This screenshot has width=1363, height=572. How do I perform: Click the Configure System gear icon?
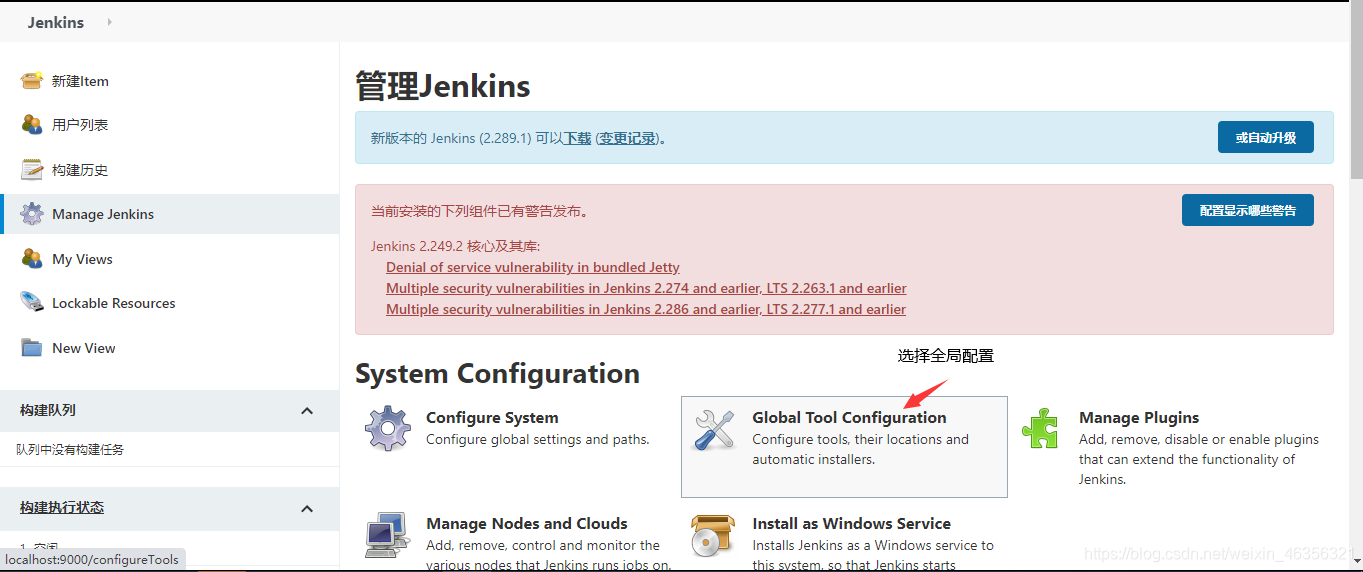pyautogui.click(x=388, y=429)
